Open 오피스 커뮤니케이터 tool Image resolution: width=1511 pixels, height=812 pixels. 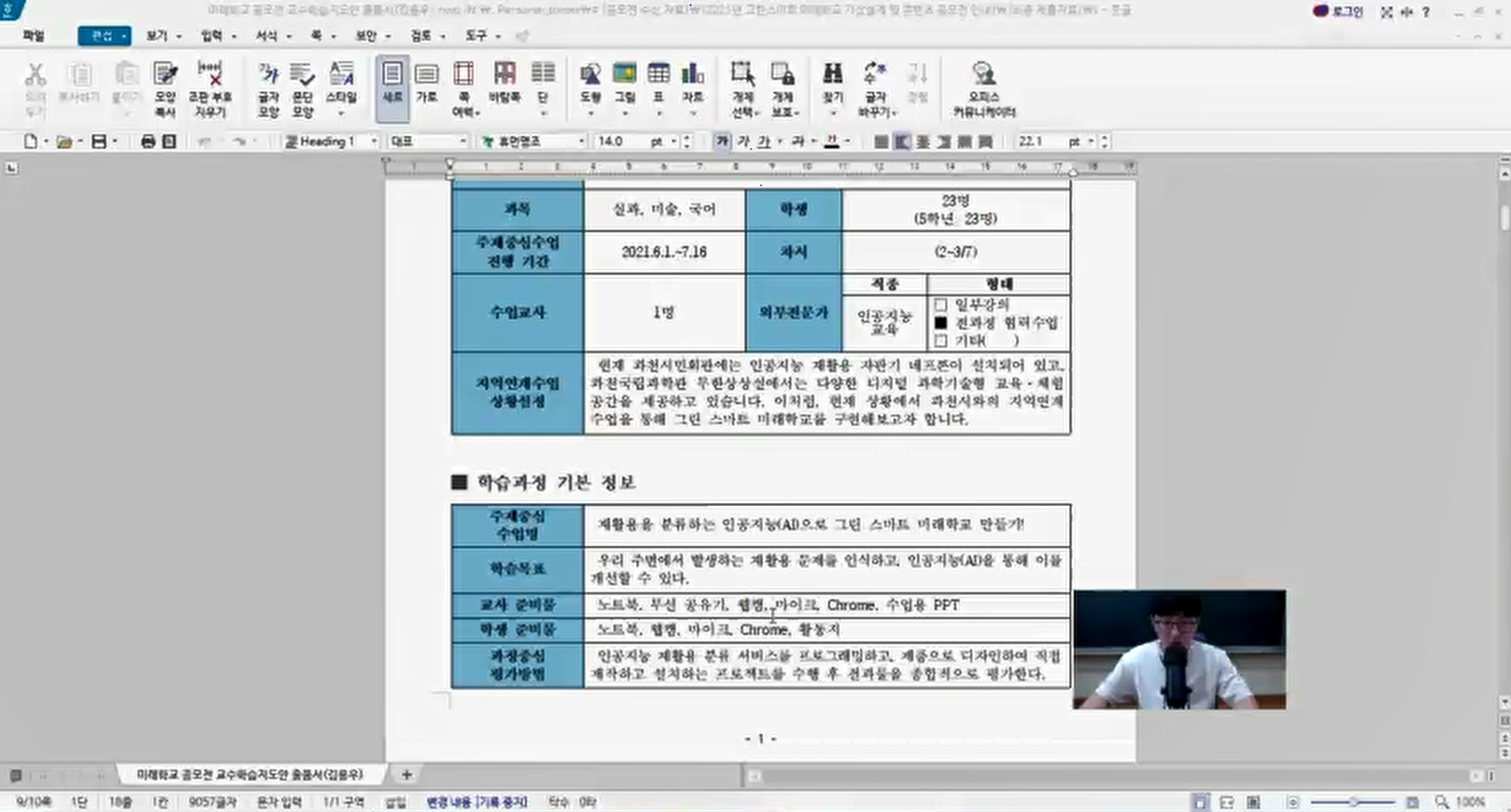click(x=984, y=89)
